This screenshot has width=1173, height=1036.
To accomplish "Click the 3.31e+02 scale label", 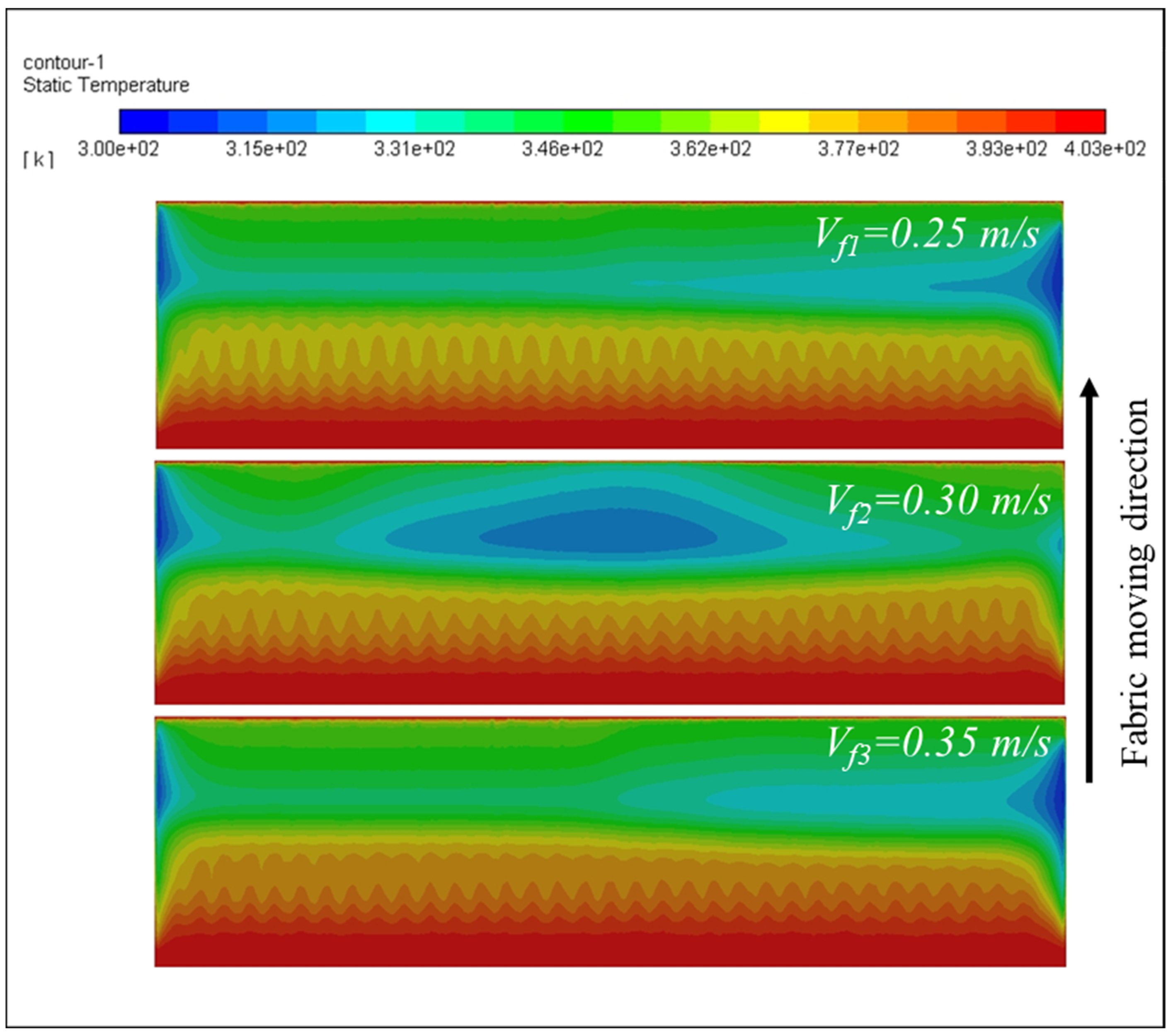I will coord(414,149).
